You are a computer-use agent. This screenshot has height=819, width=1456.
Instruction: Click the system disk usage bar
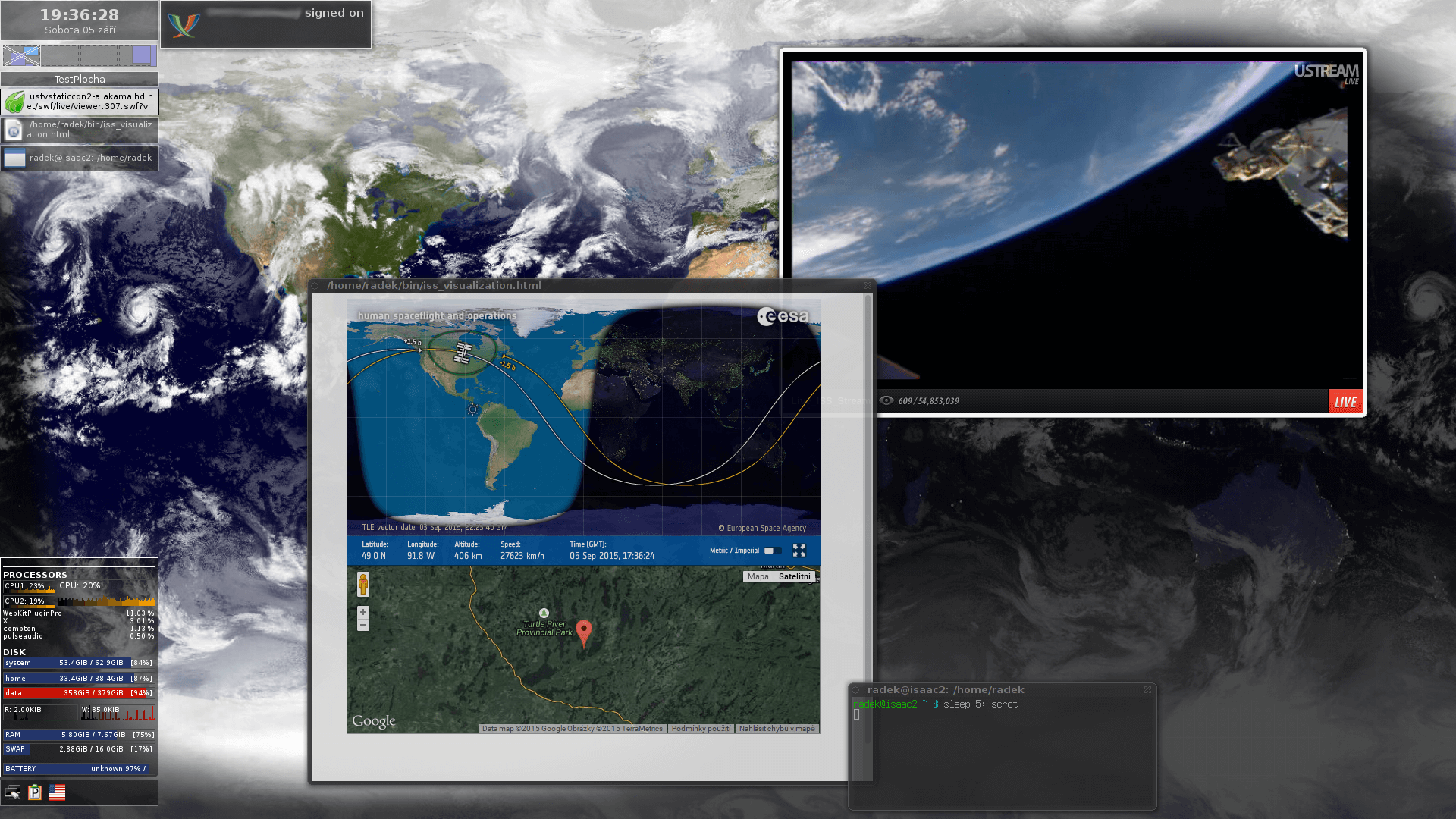coord(79,663)
